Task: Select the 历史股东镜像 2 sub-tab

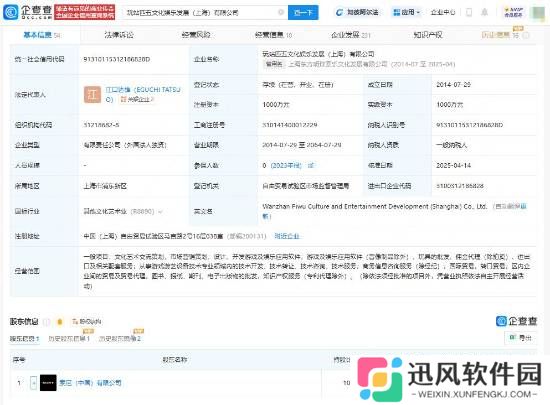Action: pos(120,338)
